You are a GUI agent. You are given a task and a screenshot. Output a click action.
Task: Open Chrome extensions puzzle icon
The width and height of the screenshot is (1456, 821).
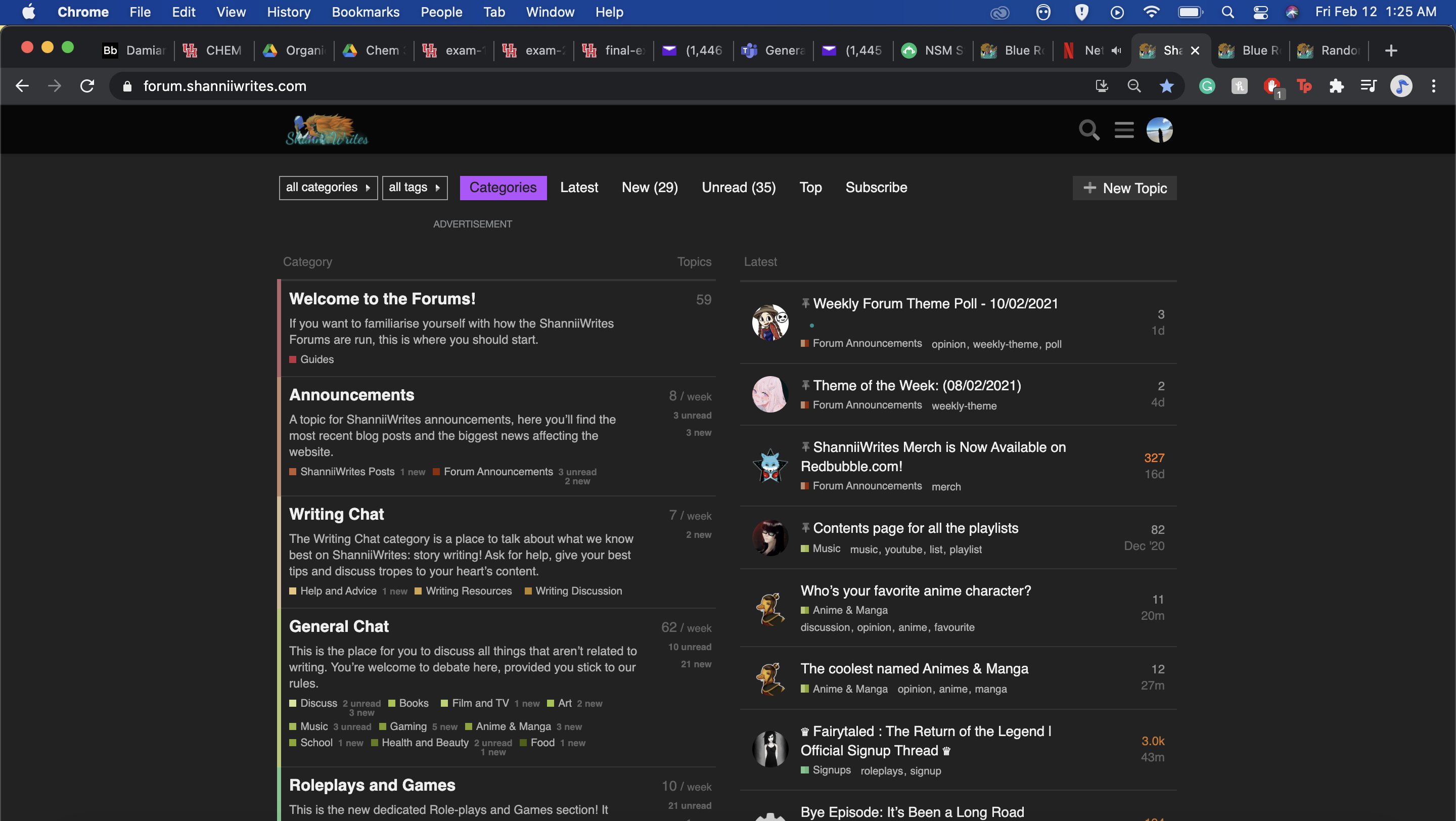coord(1336,86)
